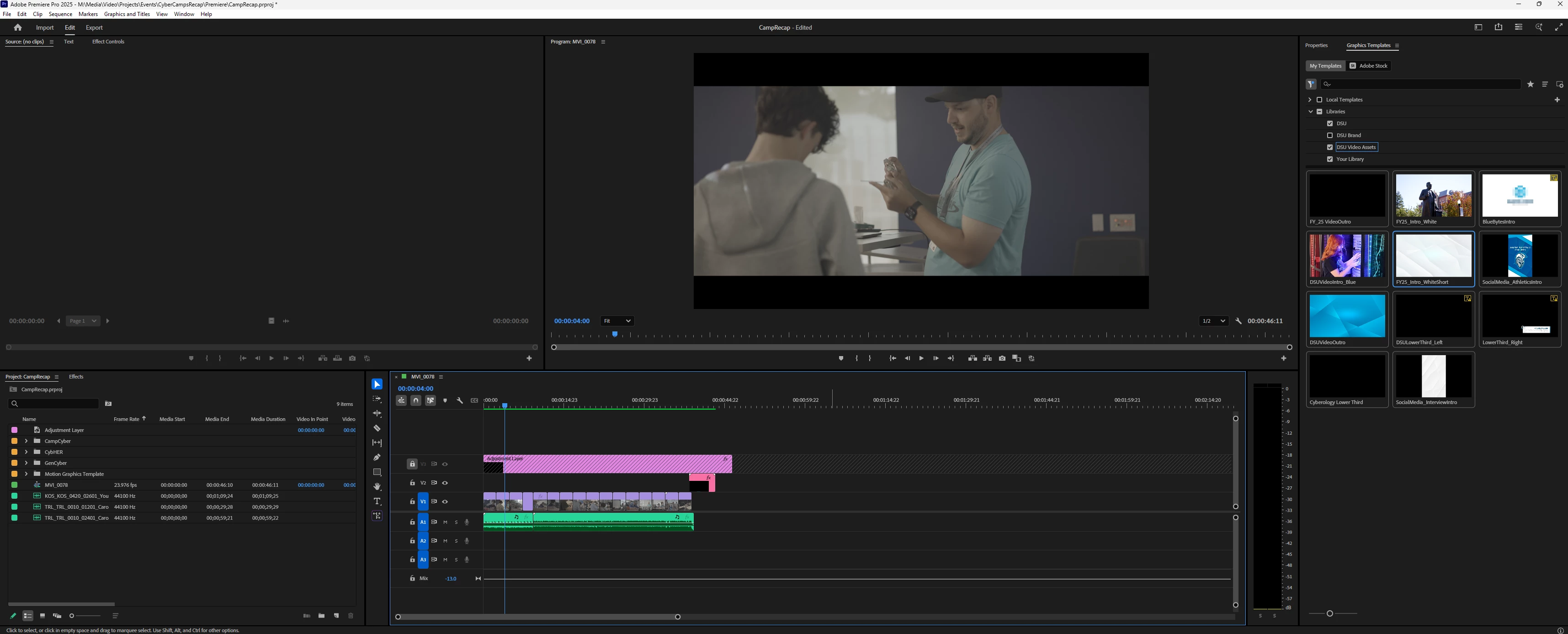The image size is (1568, 634).
Task: Expand Local Templates folder
Action: 1310,99
